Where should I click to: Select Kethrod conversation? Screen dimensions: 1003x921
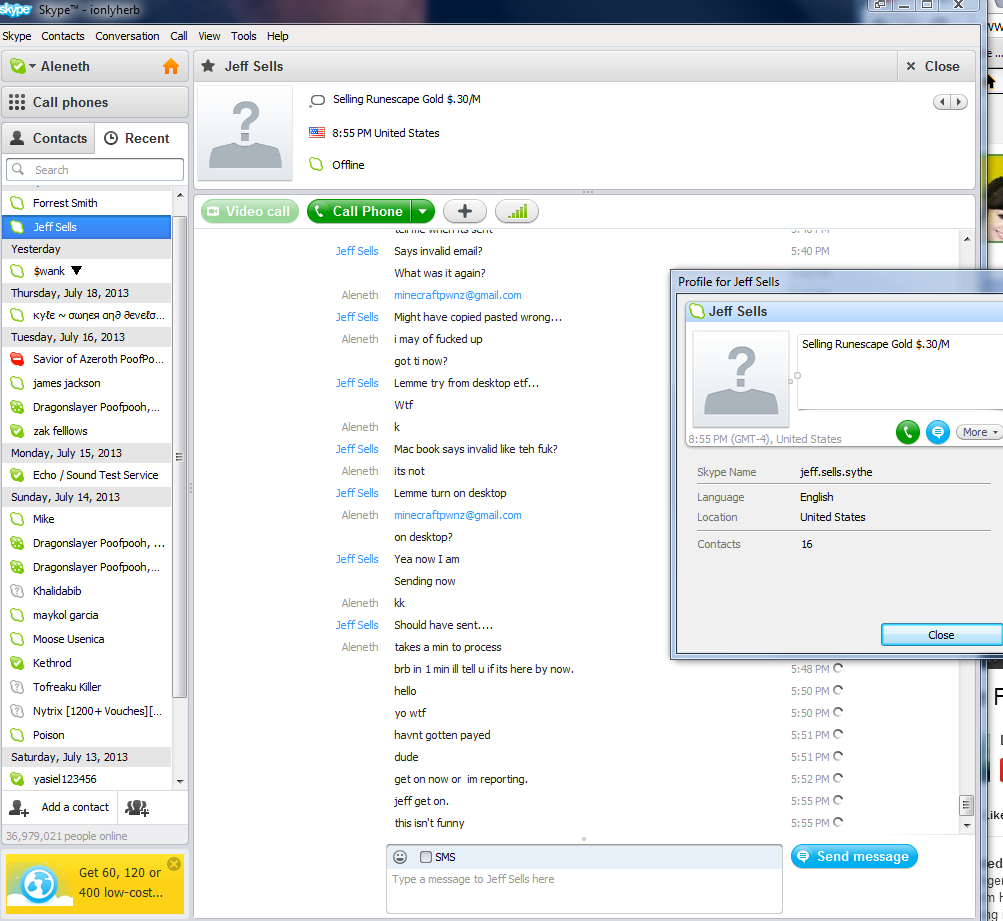coord(87,663)
